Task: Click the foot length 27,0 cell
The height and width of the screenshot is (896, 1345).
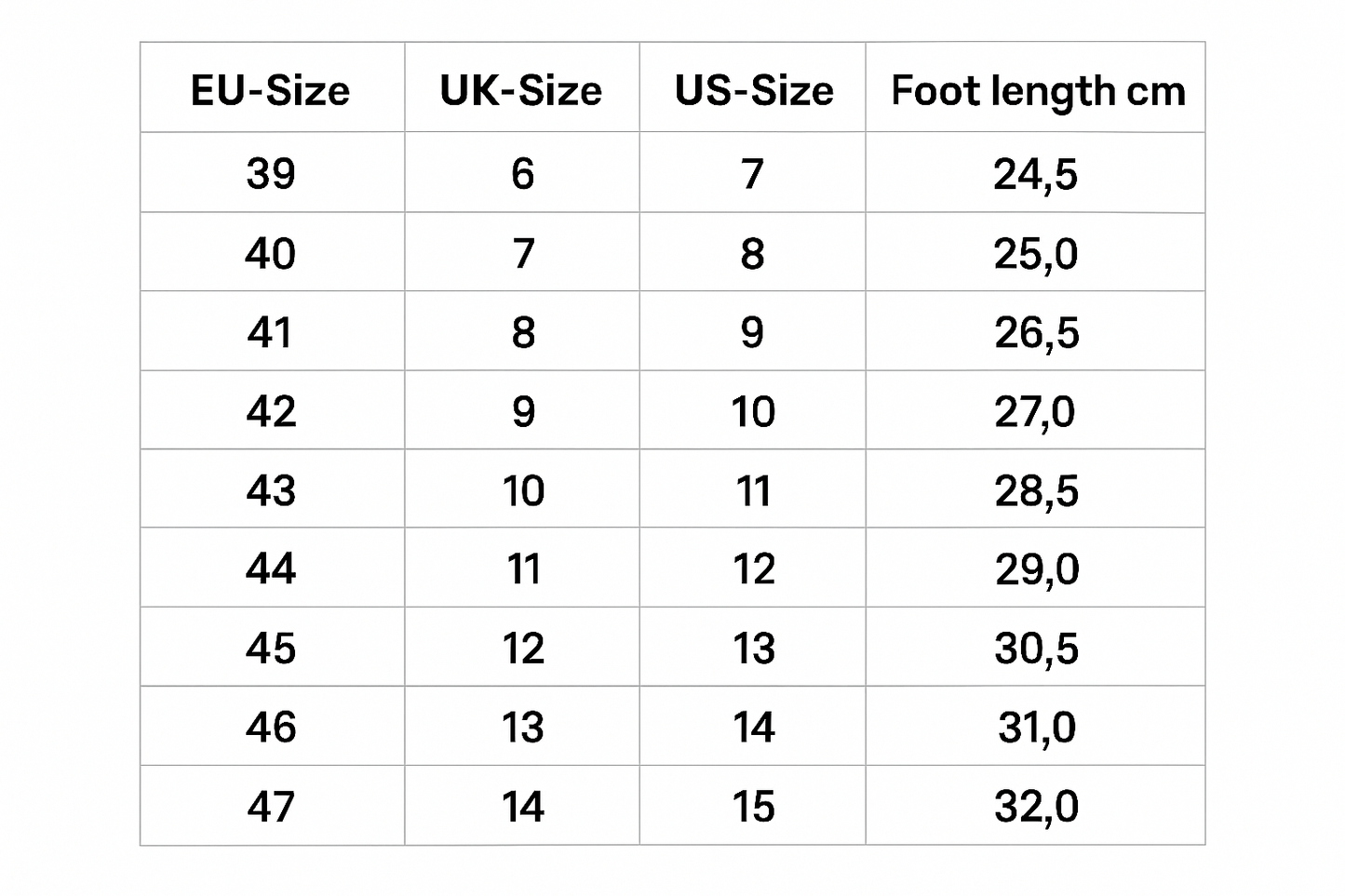Action: (x=1035, y=411)
